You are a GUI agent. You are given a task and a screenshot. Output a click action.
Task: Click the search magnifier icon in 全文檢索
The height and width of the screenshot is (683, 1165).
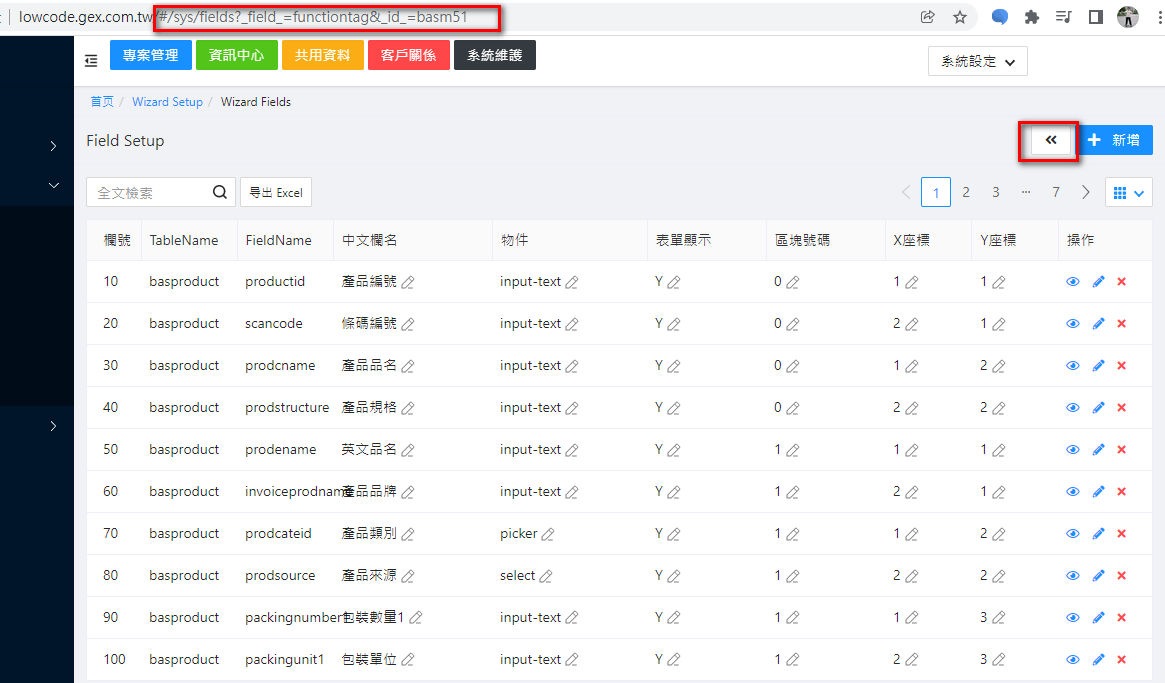coord(220,192)
